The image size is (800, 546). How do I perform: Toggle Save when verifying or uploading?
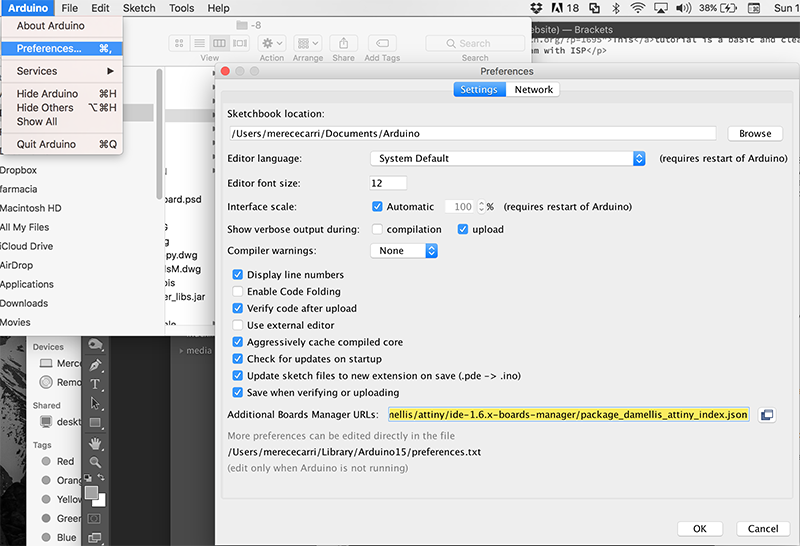[237, 392]
